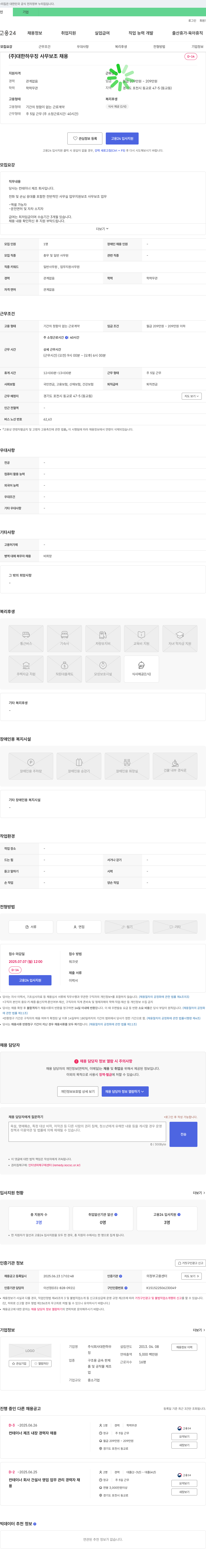The width and height of the screenshot is (206, 1568).
Task: Select the 기업 tab at the top
Action: tap(26, 12)
